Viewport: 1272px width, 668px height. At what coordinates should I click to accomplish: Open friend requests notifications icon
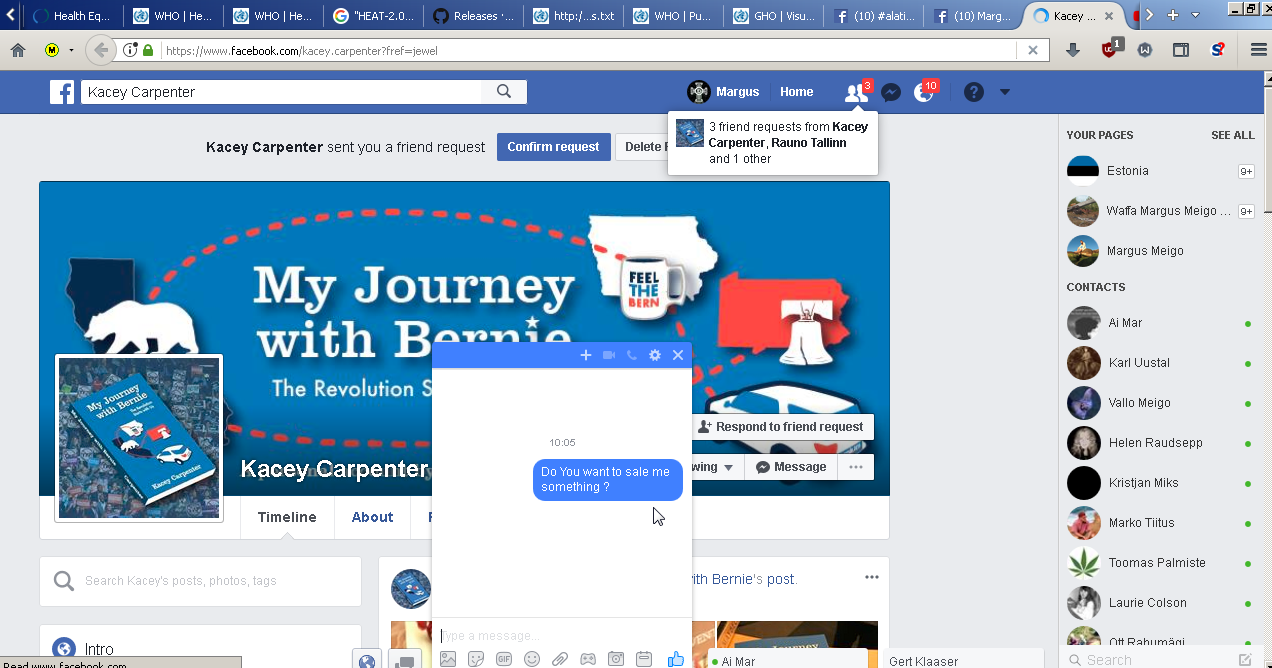coord(856,93)
